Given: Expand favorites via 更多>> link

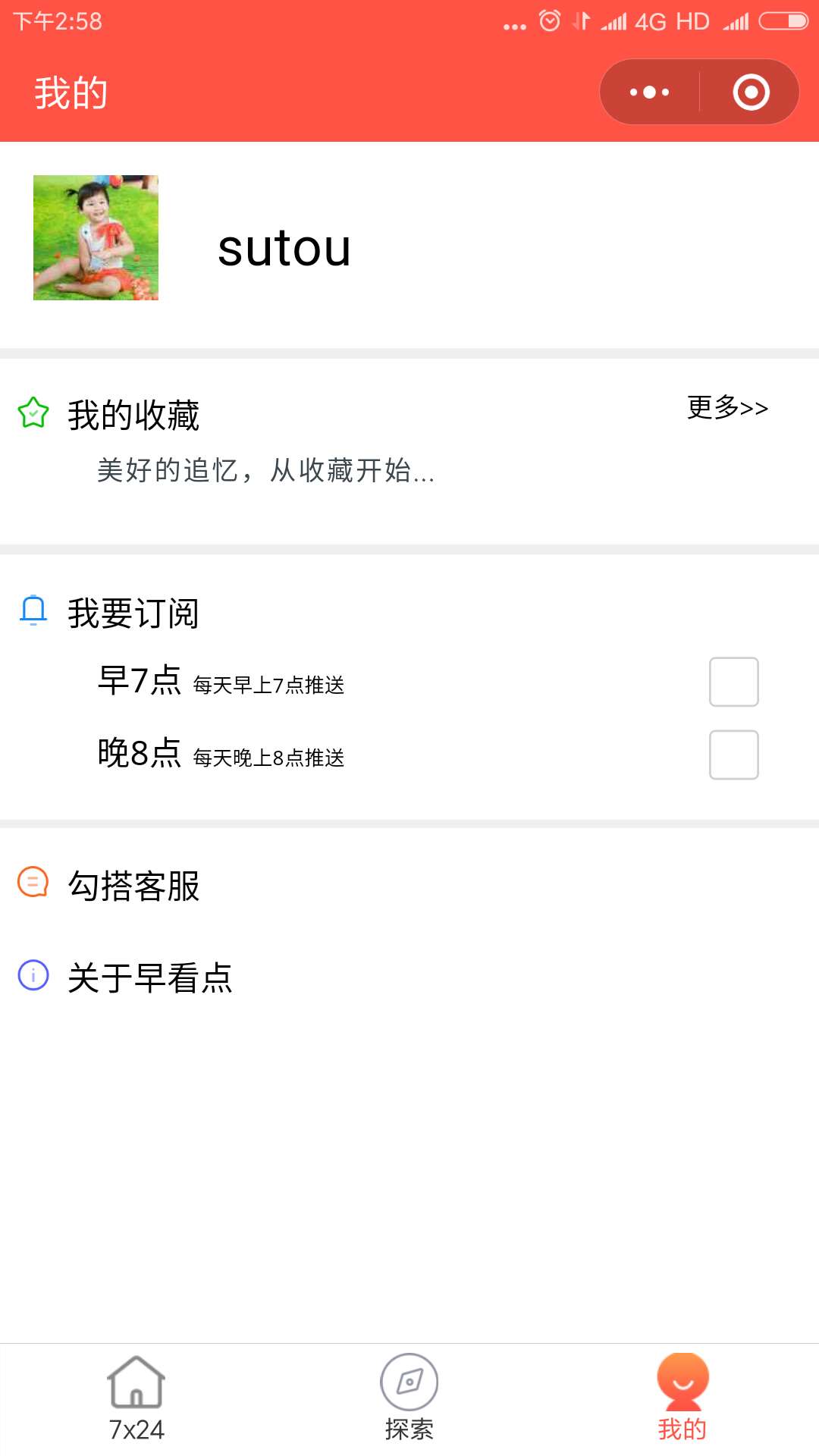Looking at the screenshot, I should [728, 408].
